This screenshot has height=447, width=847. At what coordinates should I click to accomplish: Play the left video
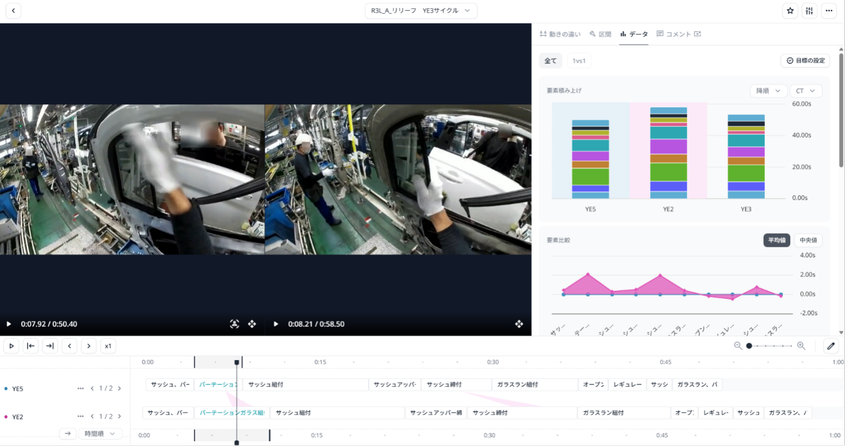(x=9, y=324)
